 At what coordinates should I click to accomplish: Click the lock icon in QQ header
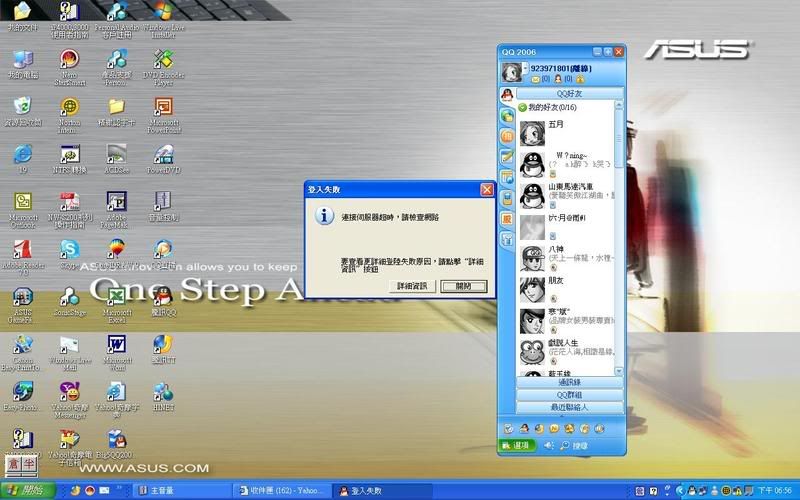pyautogui.click(x=581, y=80)
